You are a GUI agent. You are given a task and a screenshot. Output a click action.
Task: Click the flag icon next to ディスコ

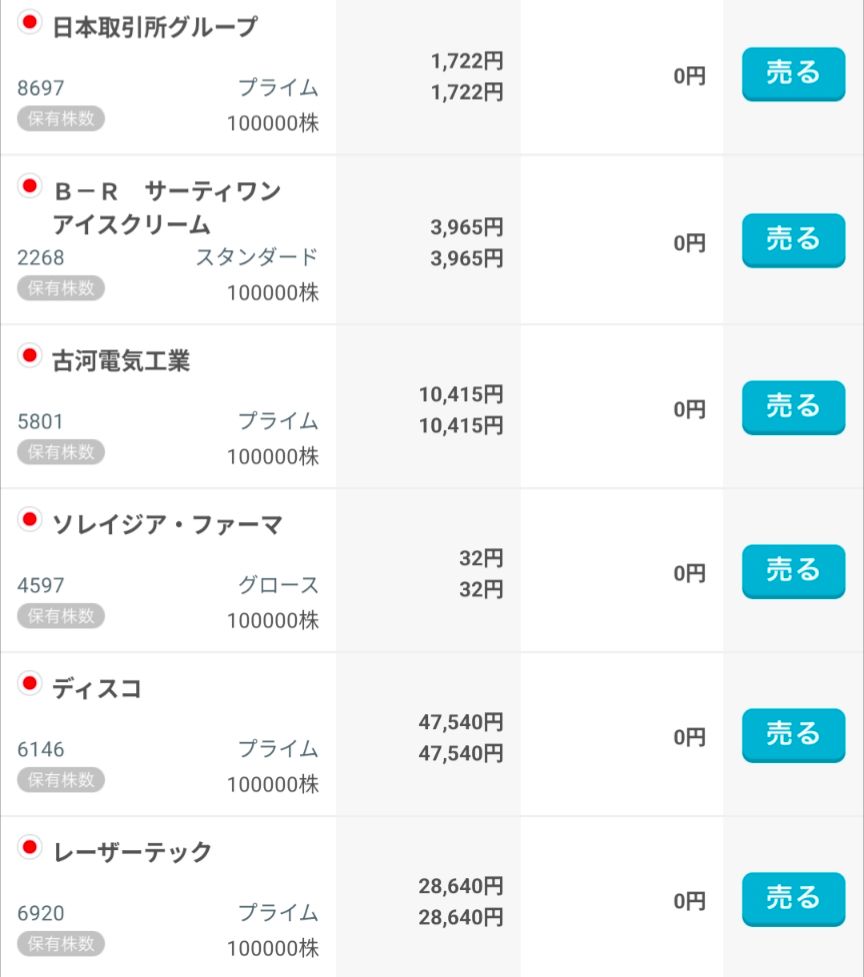(30, 684)
